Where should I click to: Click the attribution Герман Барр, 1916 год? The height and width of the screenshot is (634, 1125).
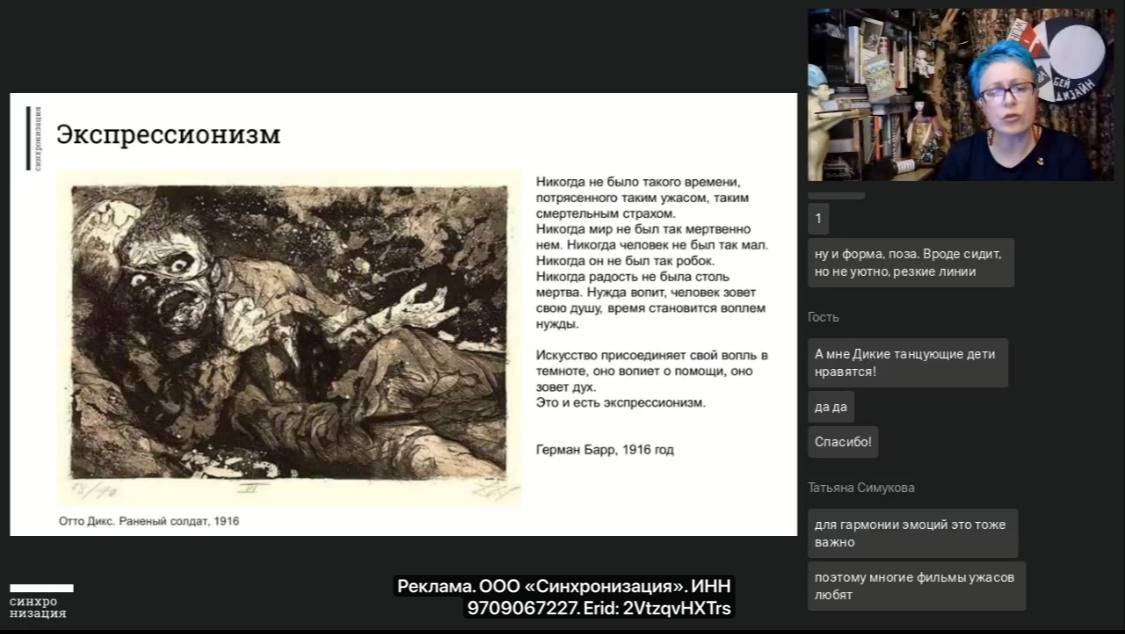604,450
